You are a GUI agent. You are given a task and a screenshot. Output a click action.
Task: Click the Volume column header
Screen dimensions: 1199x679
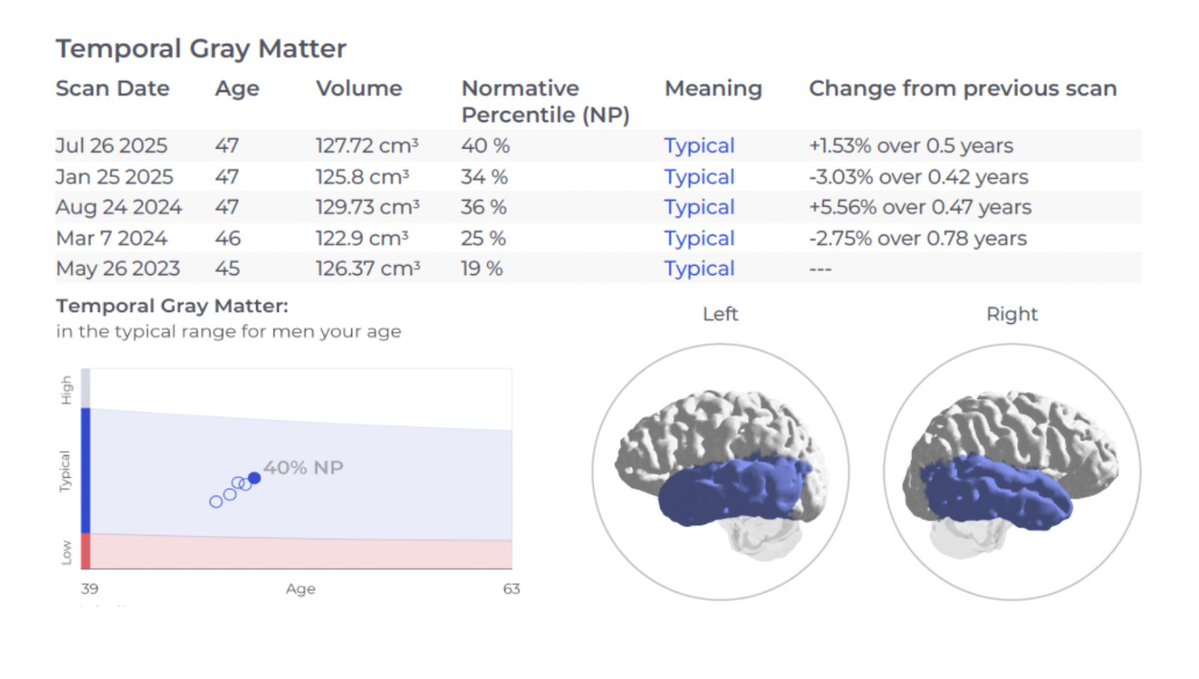(x=358, y=88)
